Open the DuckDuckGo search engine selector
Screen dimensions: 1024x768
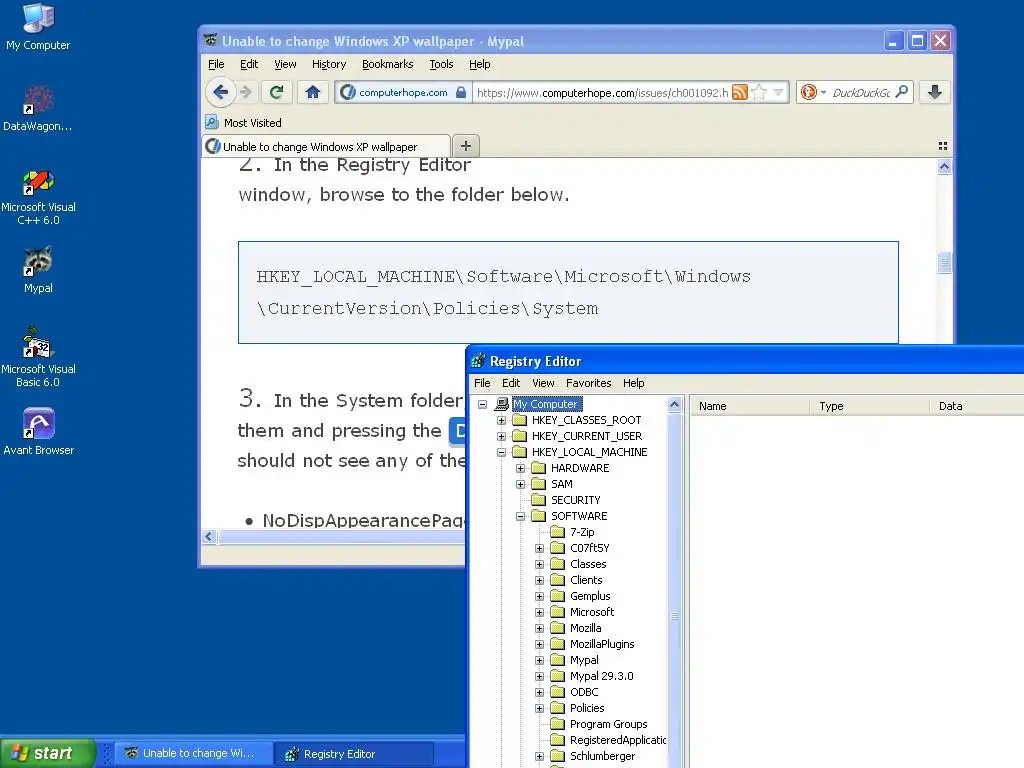click(813, 92)
